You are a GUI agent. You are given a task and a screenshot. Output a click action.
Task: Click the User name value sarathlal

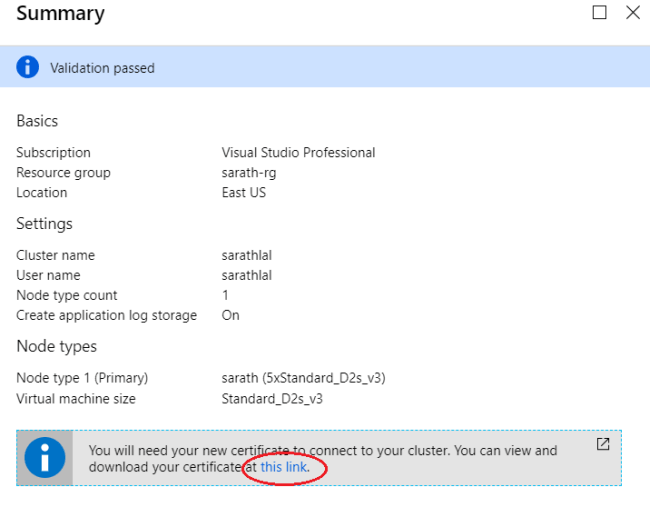[247, 275]
